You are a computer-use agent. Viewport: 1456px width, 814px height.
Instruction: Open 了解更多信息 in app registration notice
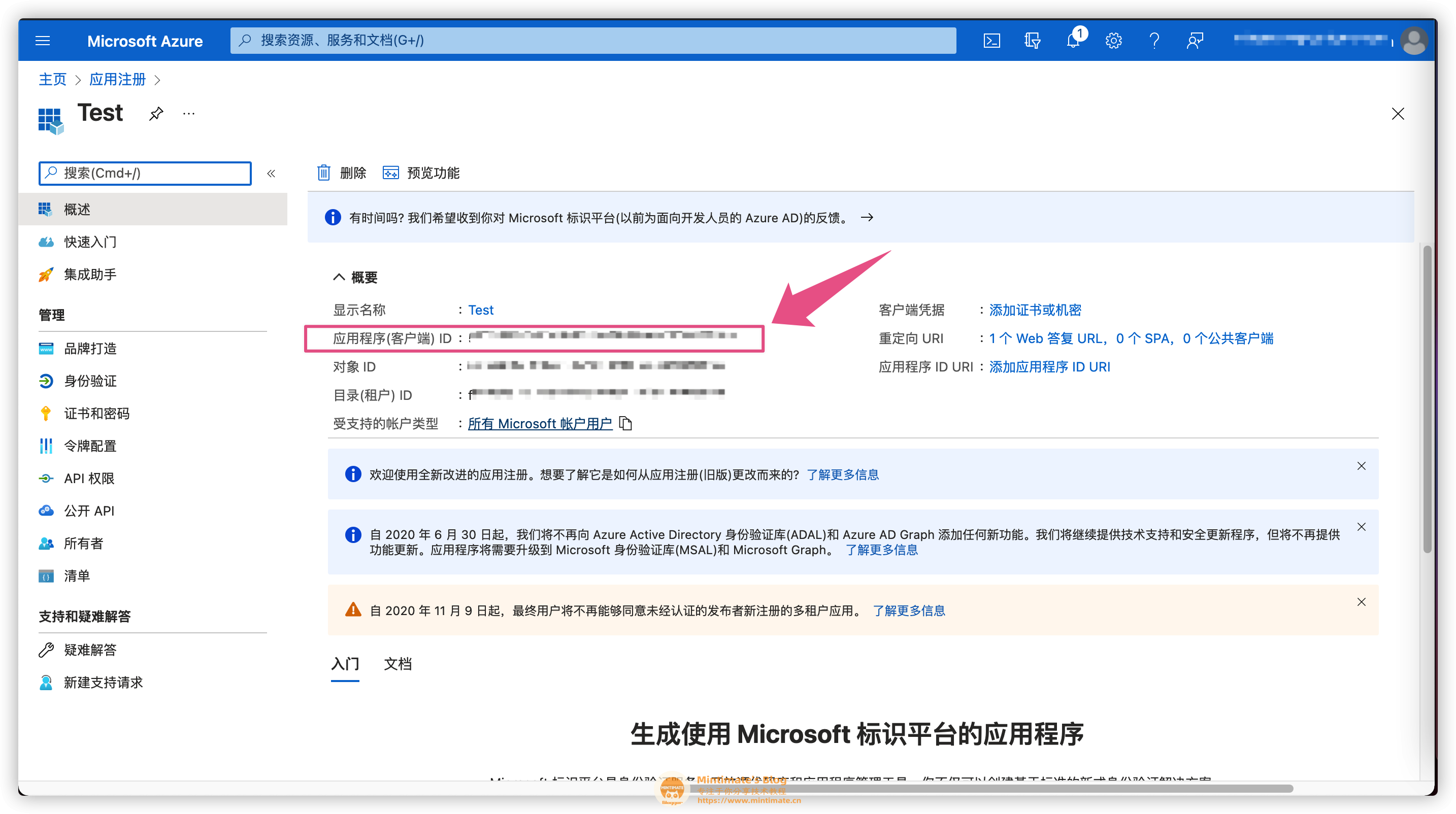coord(843,474)
